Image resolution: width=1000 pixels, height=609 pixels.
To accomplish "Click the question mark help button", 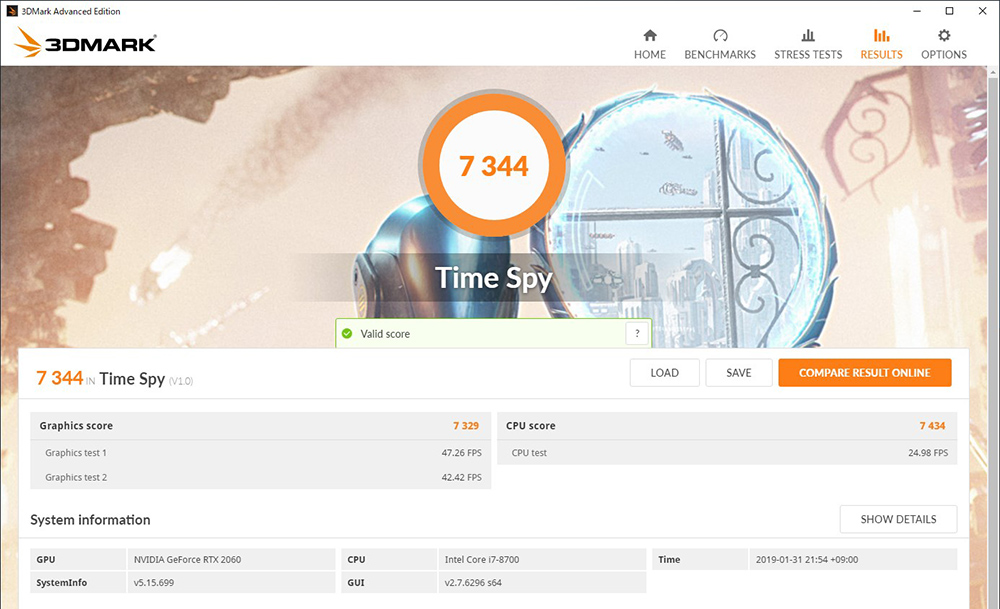I will (x=637, y=334).
